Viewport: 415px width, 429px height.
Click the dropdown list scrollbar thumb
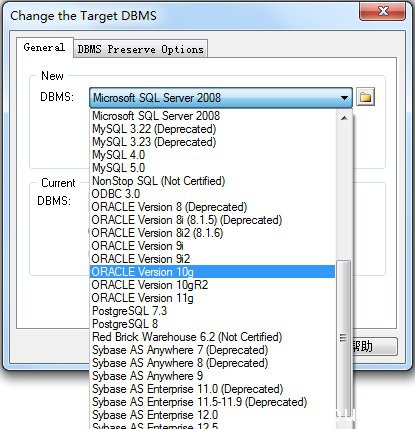[343, 337]
